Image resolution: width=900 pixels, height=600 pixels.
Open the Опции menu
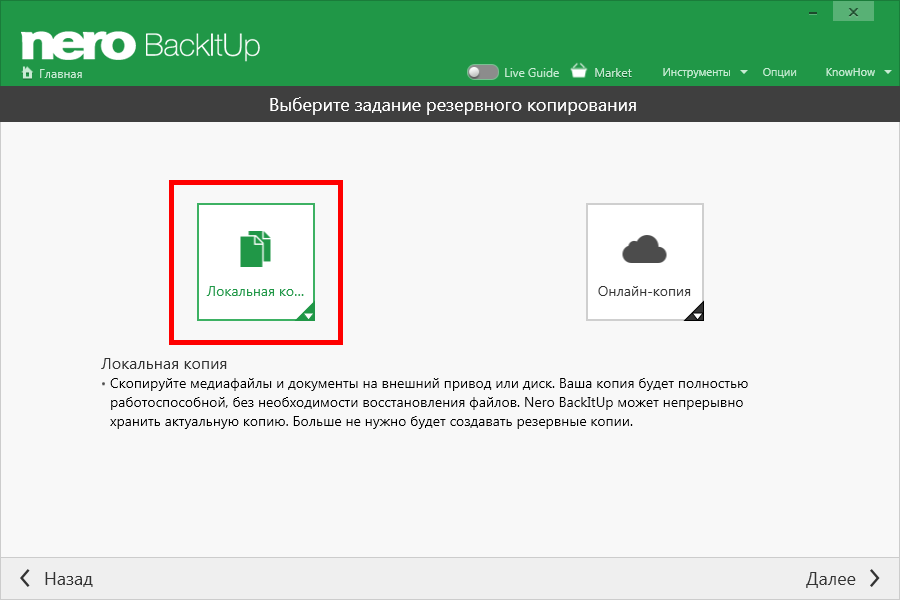(x=779, y=72)
